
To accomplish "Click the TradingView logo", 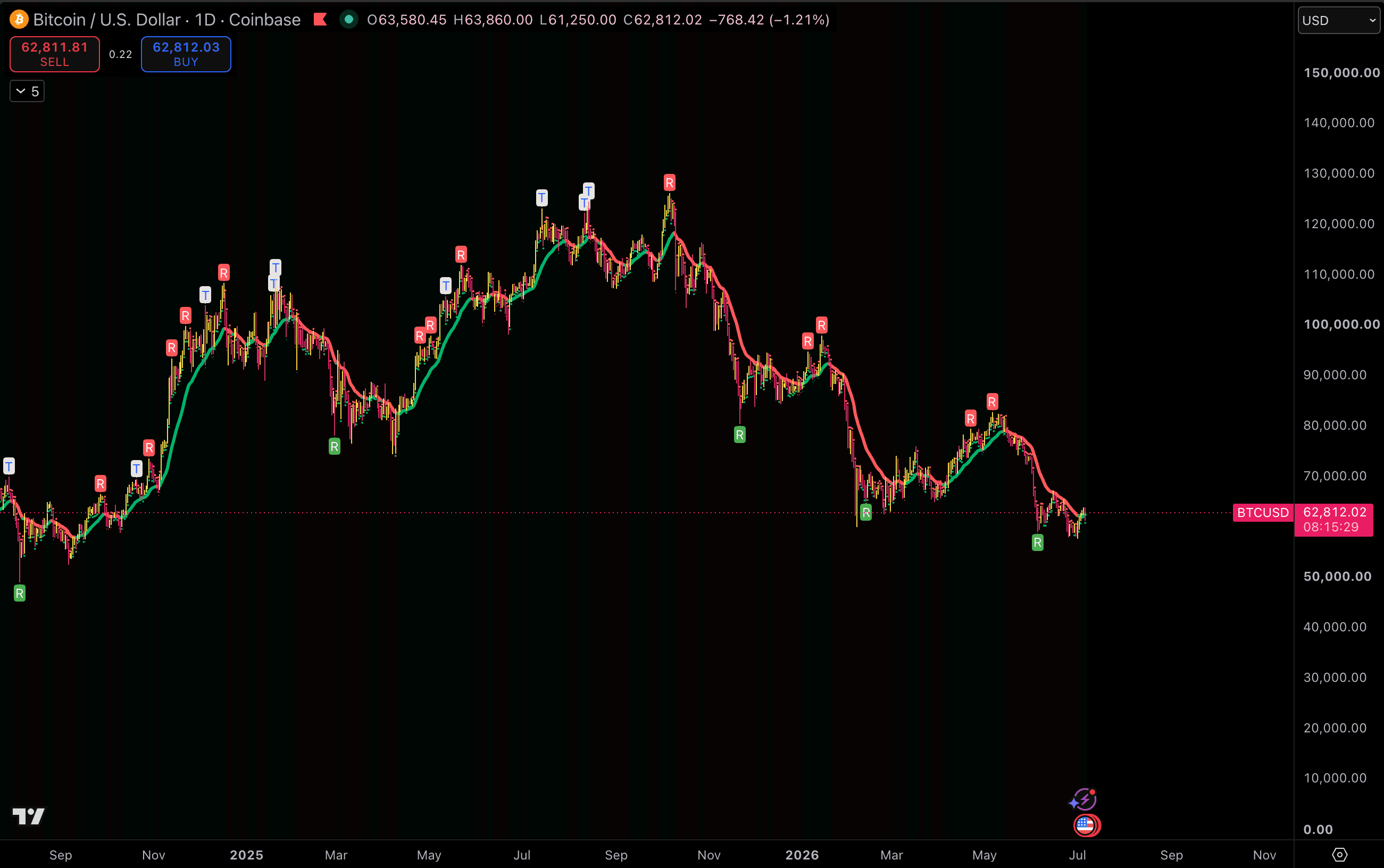I will (28, 816).
